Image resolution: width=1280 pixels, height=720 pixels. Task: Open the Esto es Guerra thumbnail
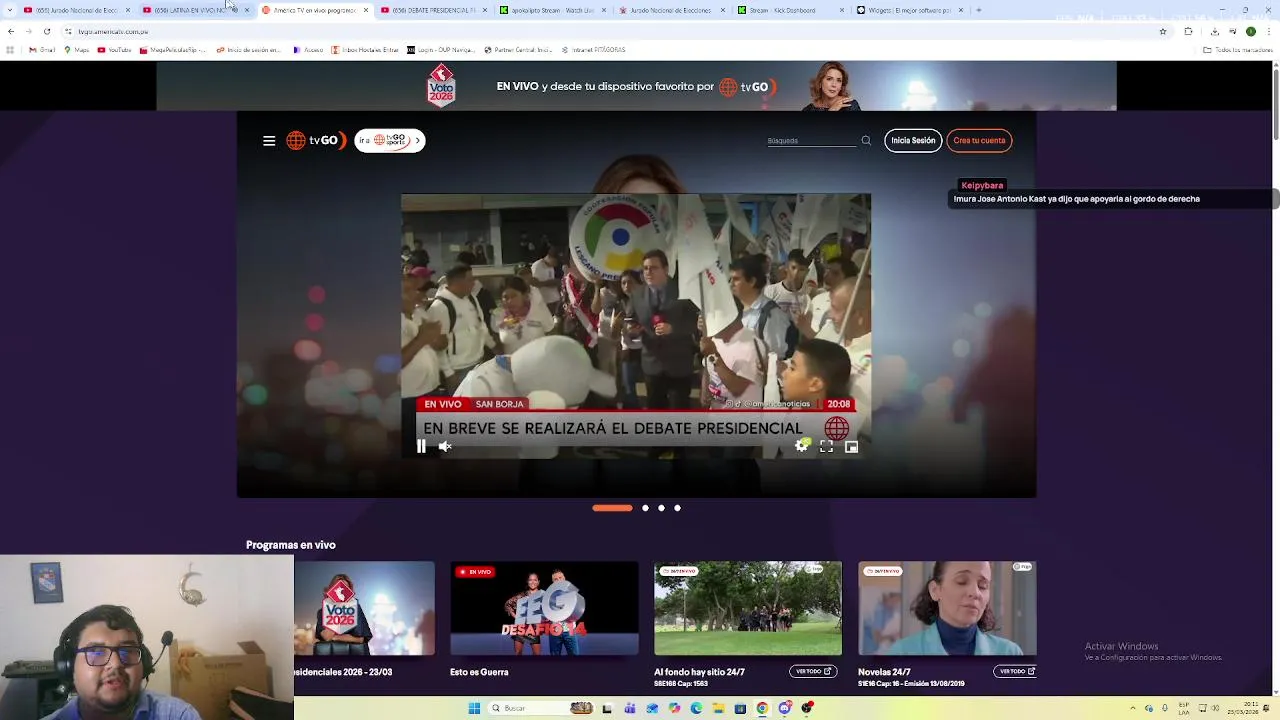pos(544,608)
